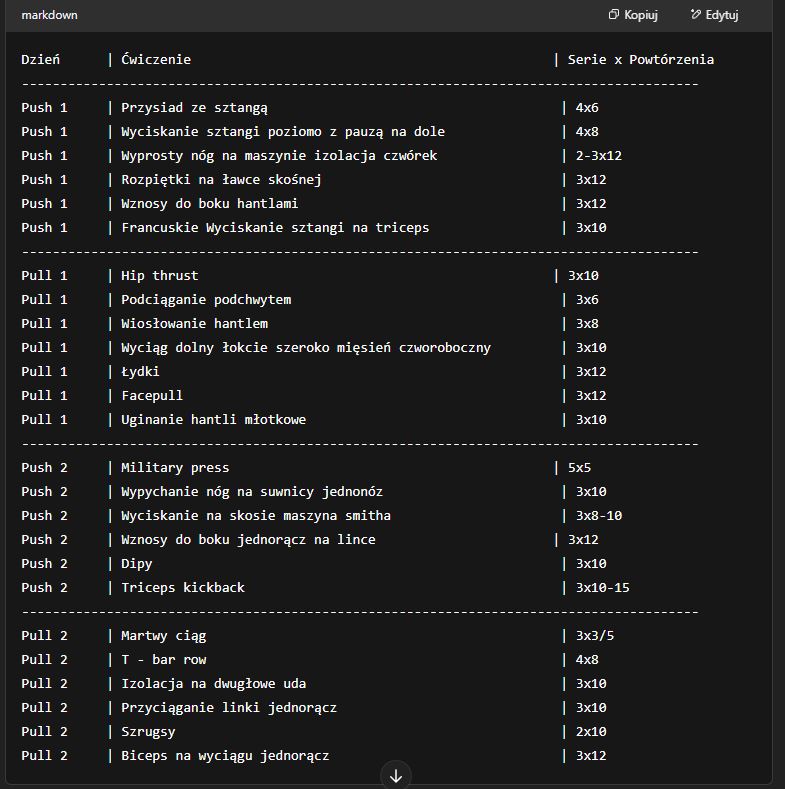The image size is (785, 789).
Task: Click Wyprosty nóg na maszynie row
Action: click(x=279, y=155)
